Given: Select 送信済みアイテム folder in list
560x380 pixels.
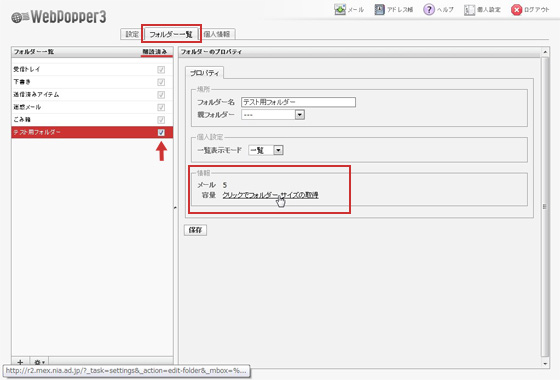Looking at the screenshot, I should (92, 94).
